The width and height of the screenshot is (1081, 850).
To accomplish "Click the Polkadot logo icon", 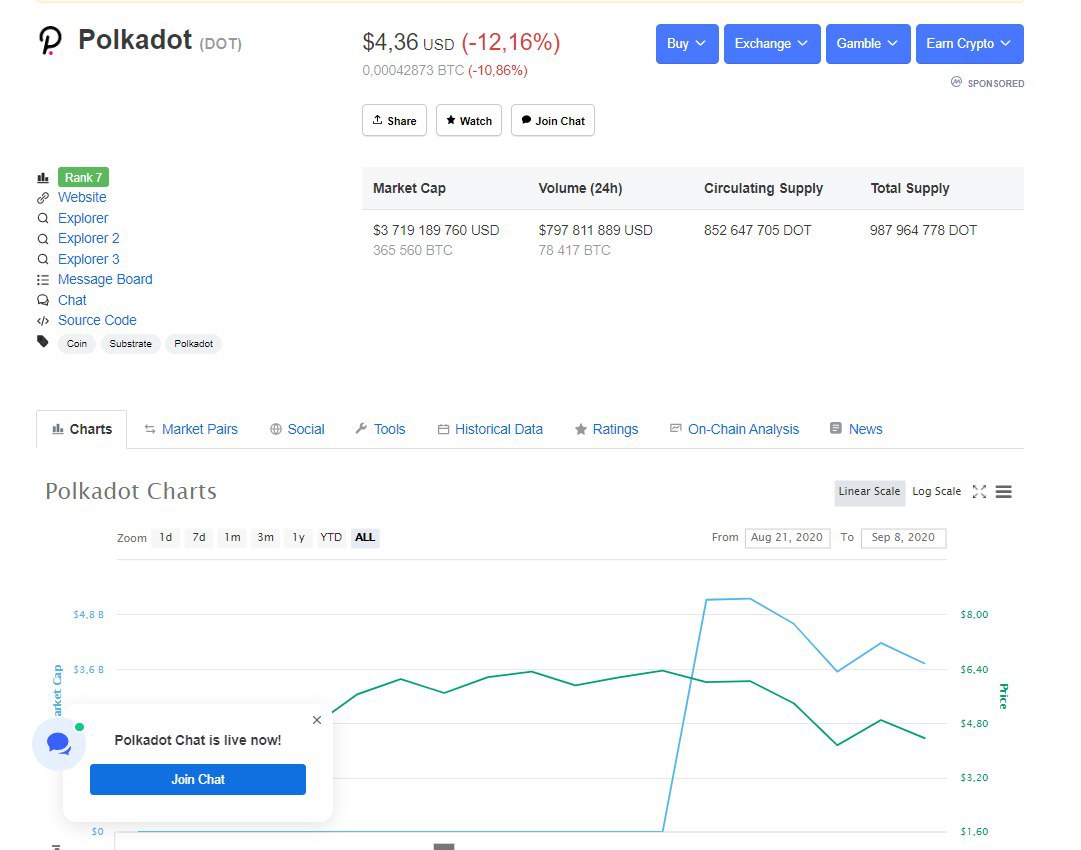I will click(x=50, y=41).
